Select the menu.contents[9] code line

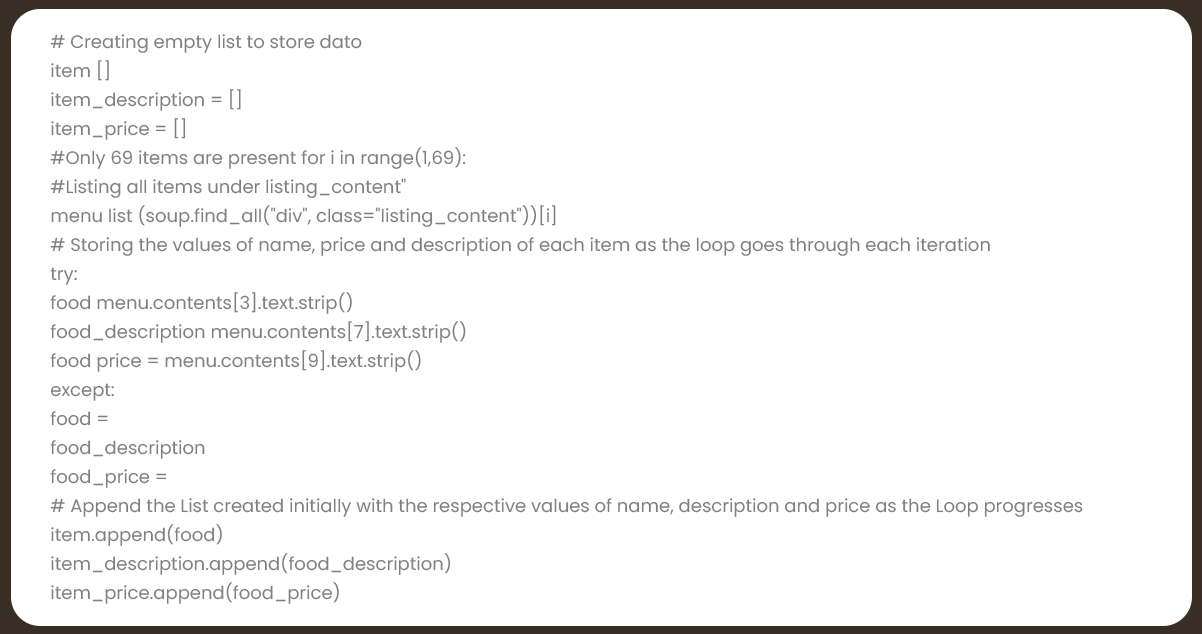[x=236, y=361]
